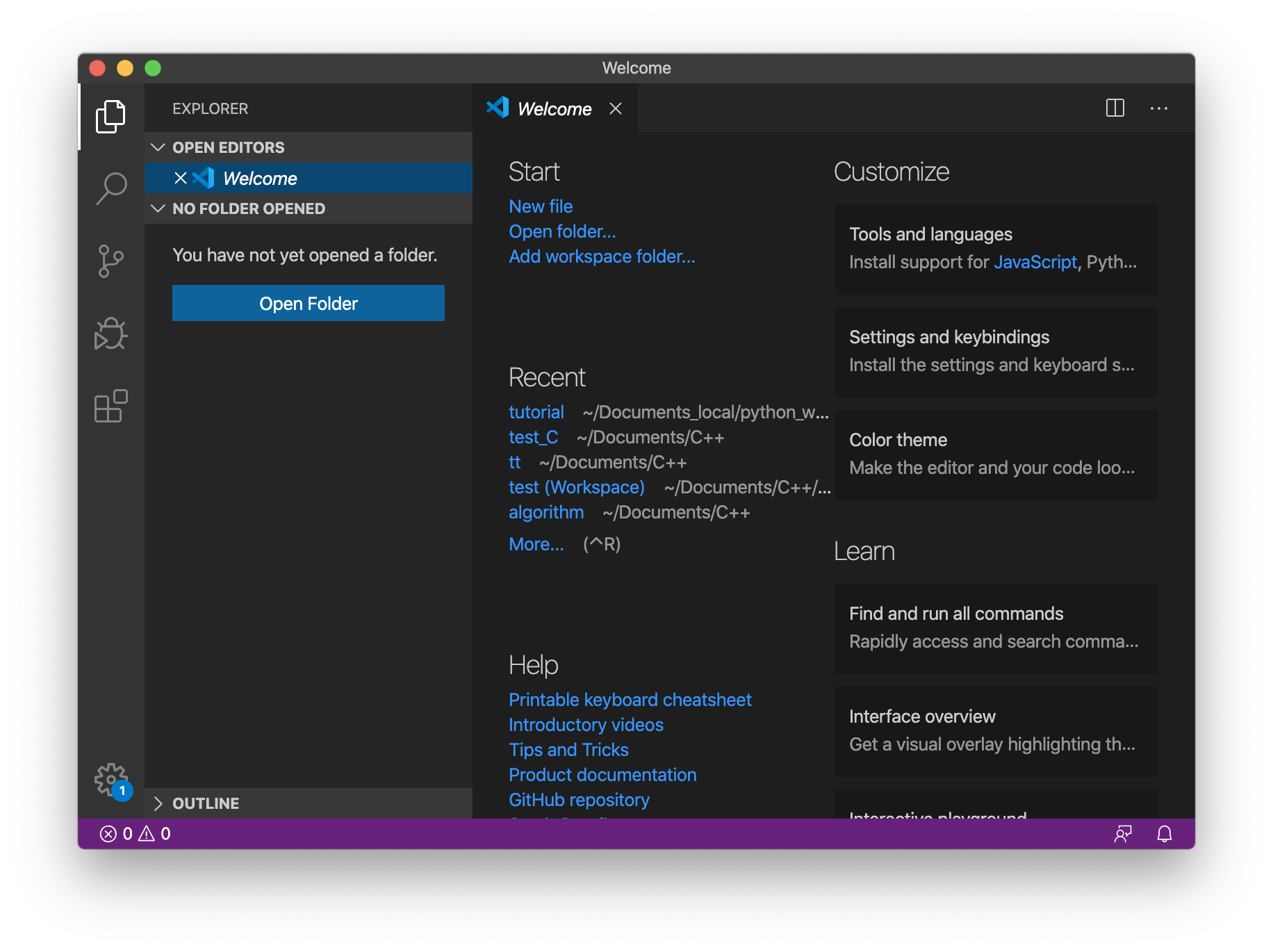Open the Run and Debug view icon
This screenshot has height=952, width=1273.
coord(110,334)
